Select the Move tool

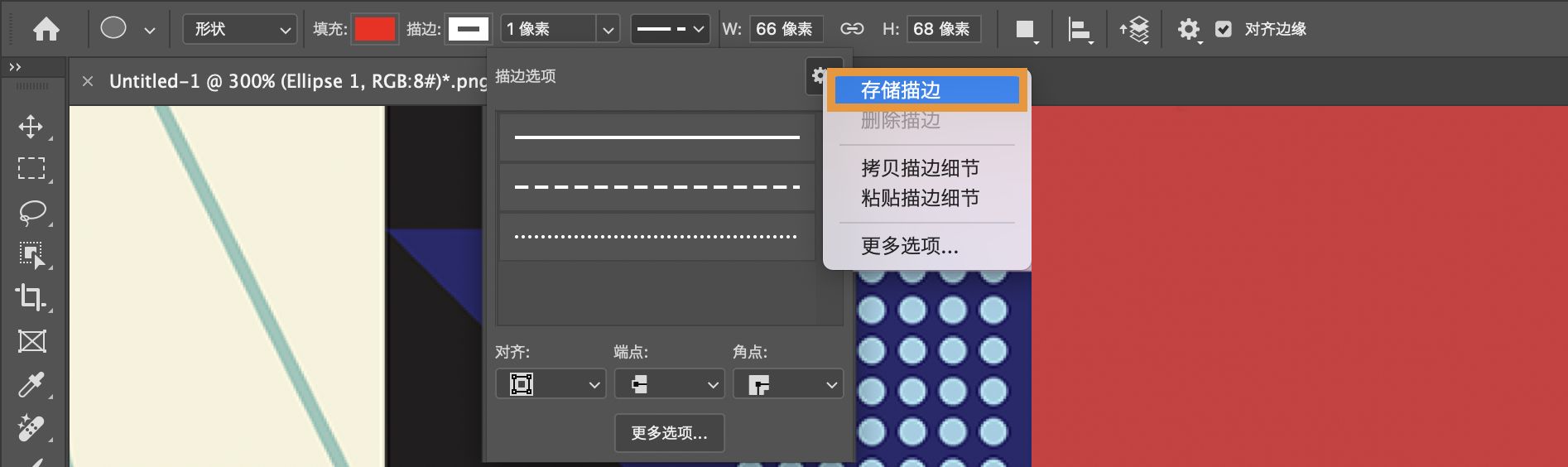[31, 127]
